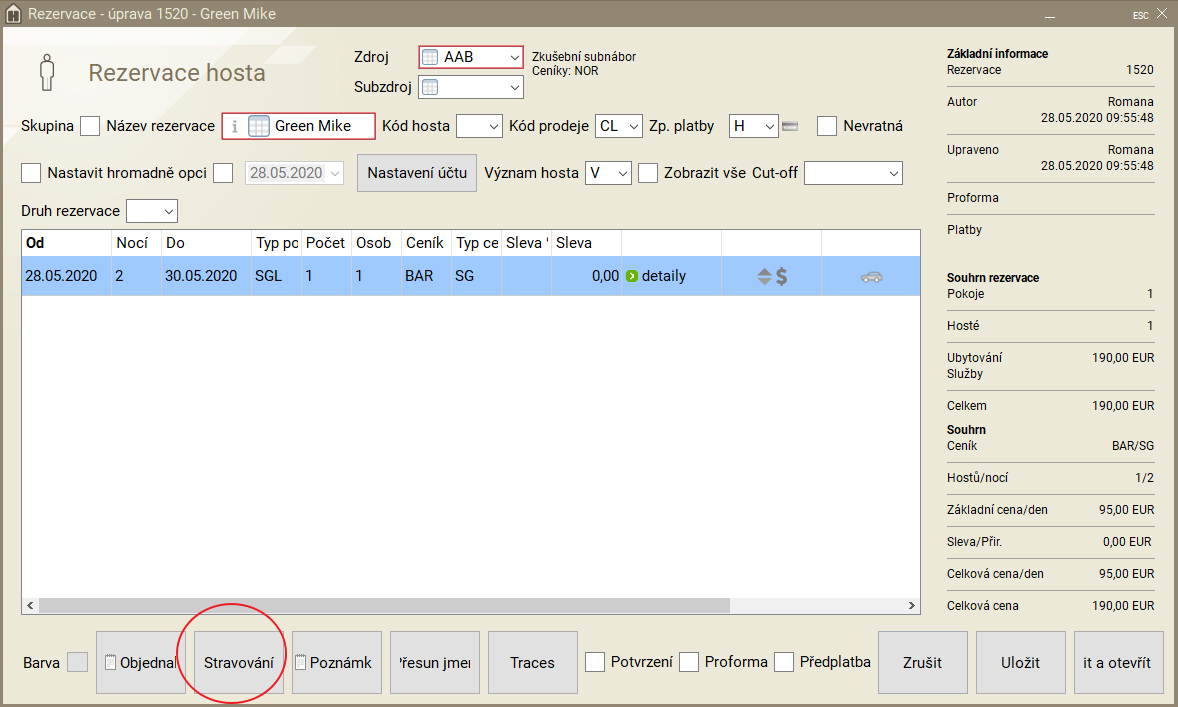Pick a color from the Barva swatch
The image size is (1178, 707).
[77, 662]
